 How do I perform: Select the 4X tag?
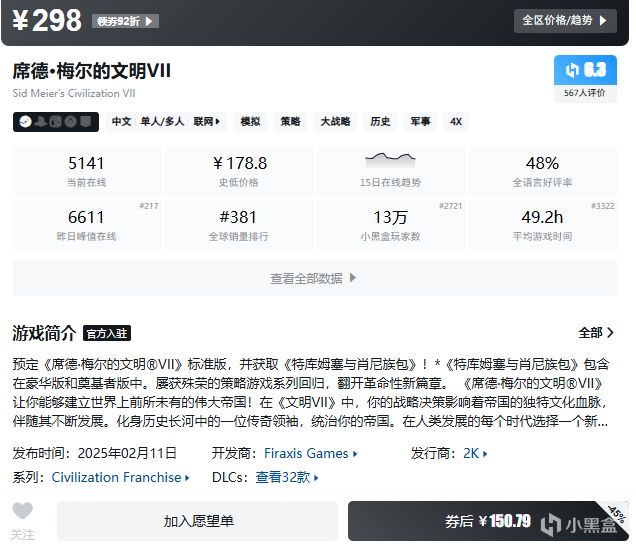[x=456, y=121]
